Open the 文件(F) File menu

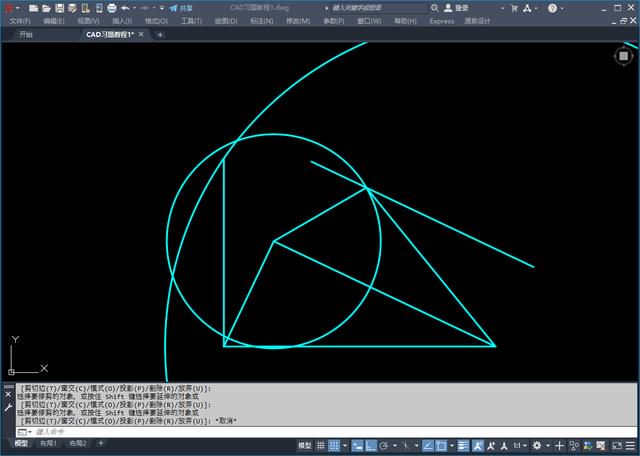[20, 21]
